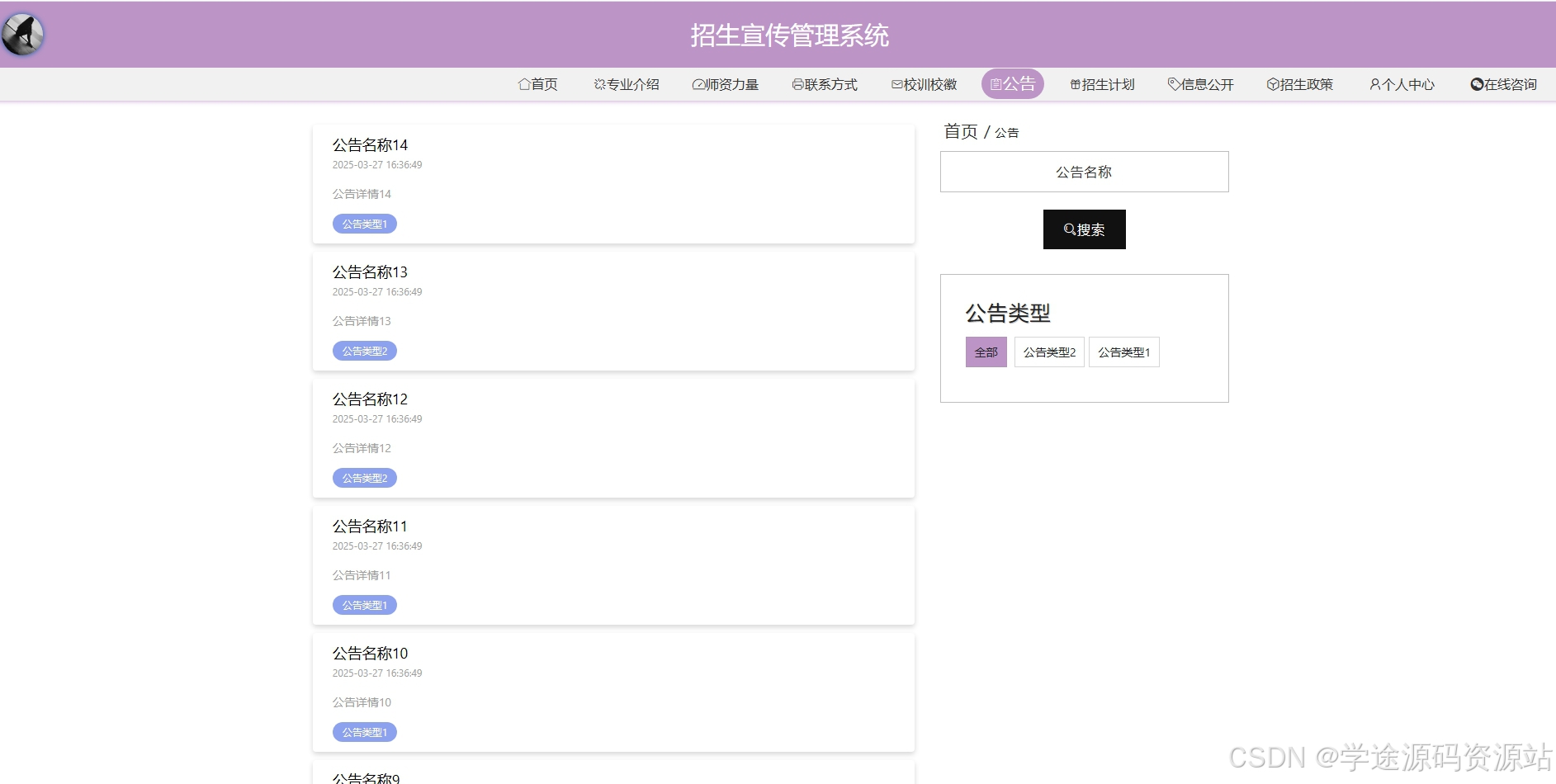Click the date under 公告名称14
This screenshot has height=784, width=1556.
[x=377, y=165]
